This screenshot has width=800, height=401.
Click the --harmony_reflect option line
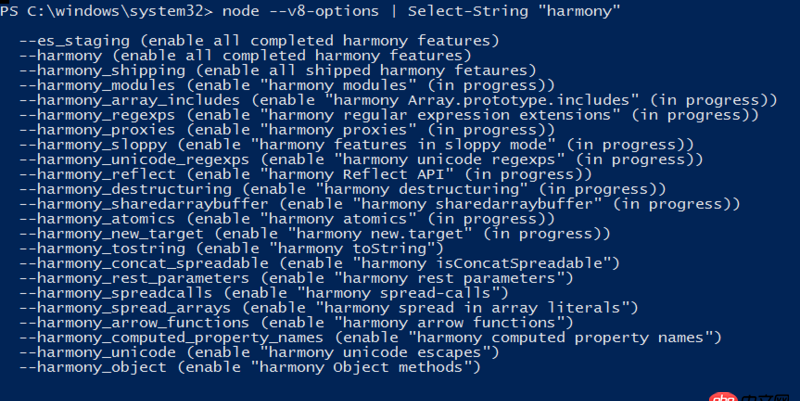click(306, 174)
